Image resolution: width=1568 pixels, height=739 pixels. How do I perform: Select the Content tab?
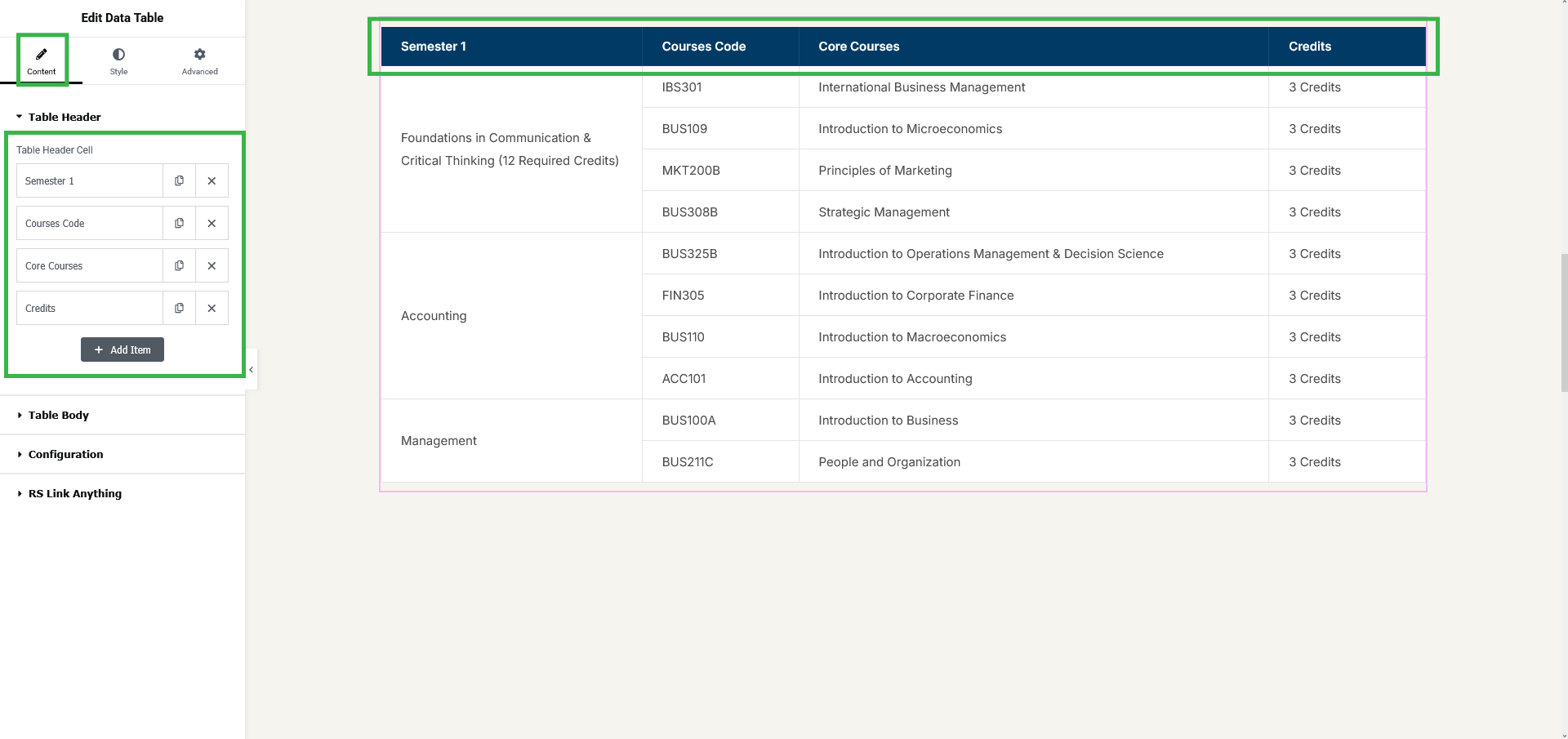click(42, 60)
